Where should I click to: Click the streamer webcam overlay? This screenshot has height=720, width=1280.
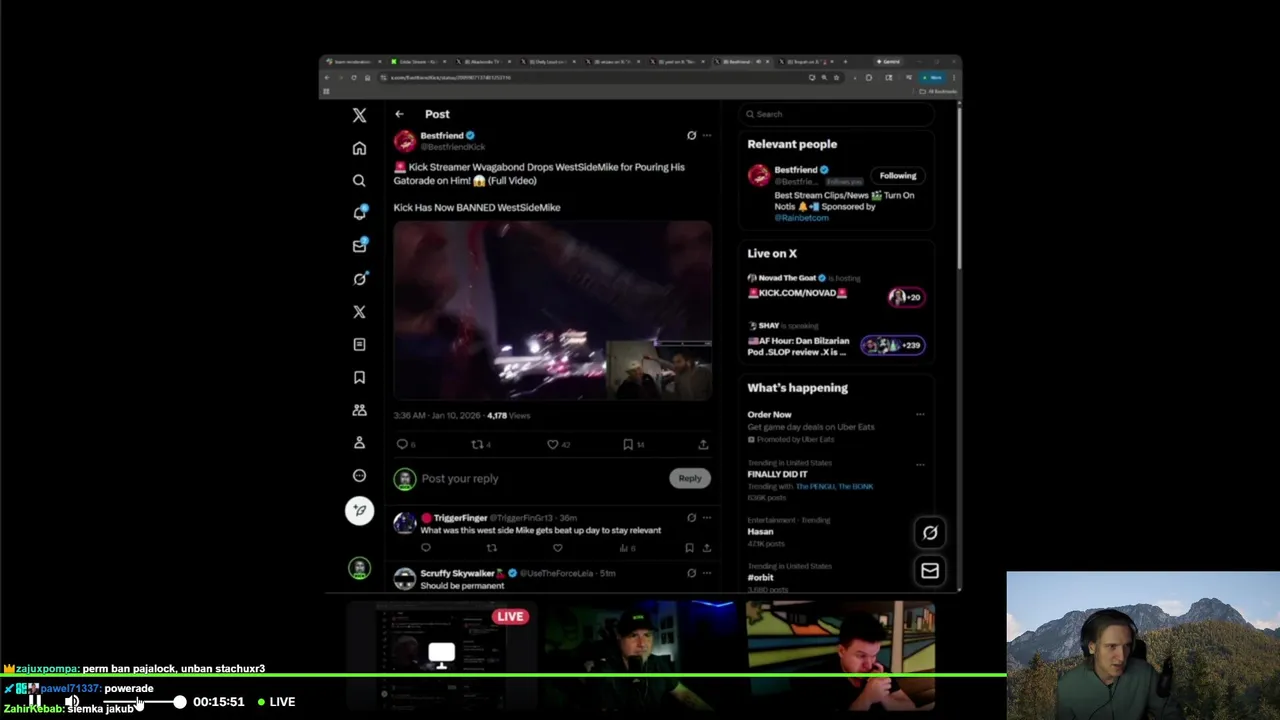(1143, 646)
